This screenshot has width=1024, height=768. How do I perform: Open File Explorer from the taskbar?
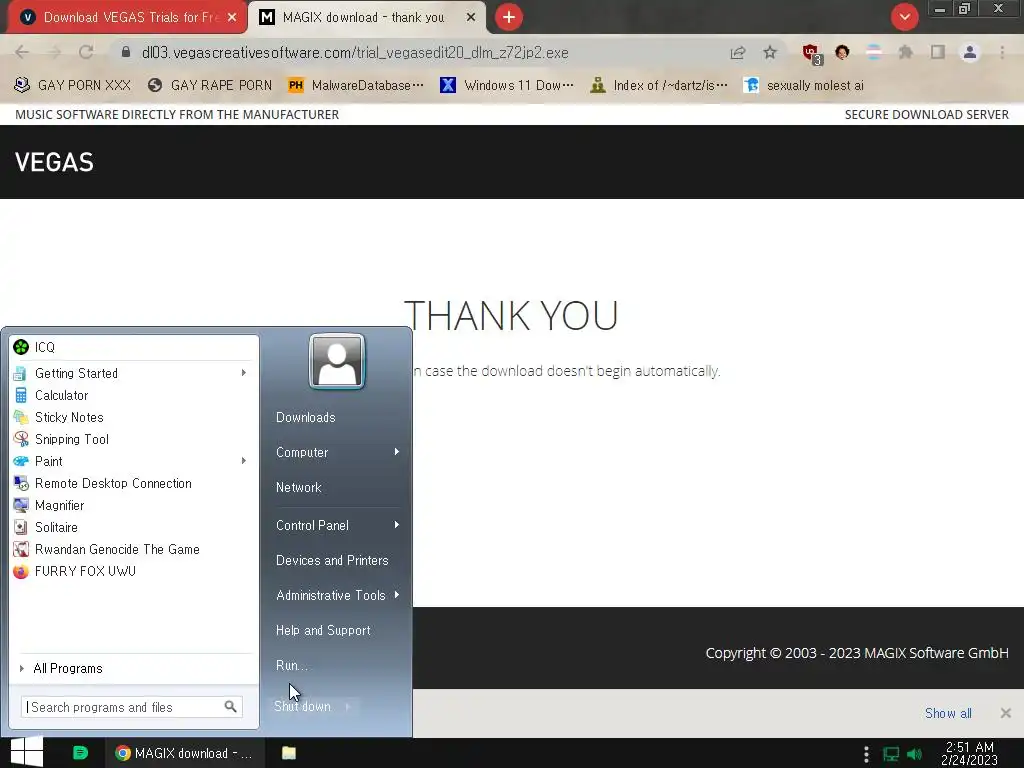289,753
